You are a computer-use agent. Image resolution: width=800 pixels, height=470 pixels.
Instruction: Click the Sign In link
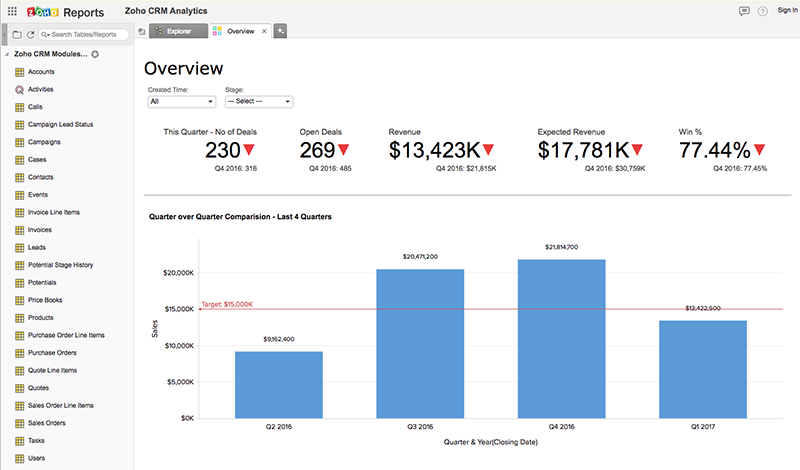tap(787, 10)
